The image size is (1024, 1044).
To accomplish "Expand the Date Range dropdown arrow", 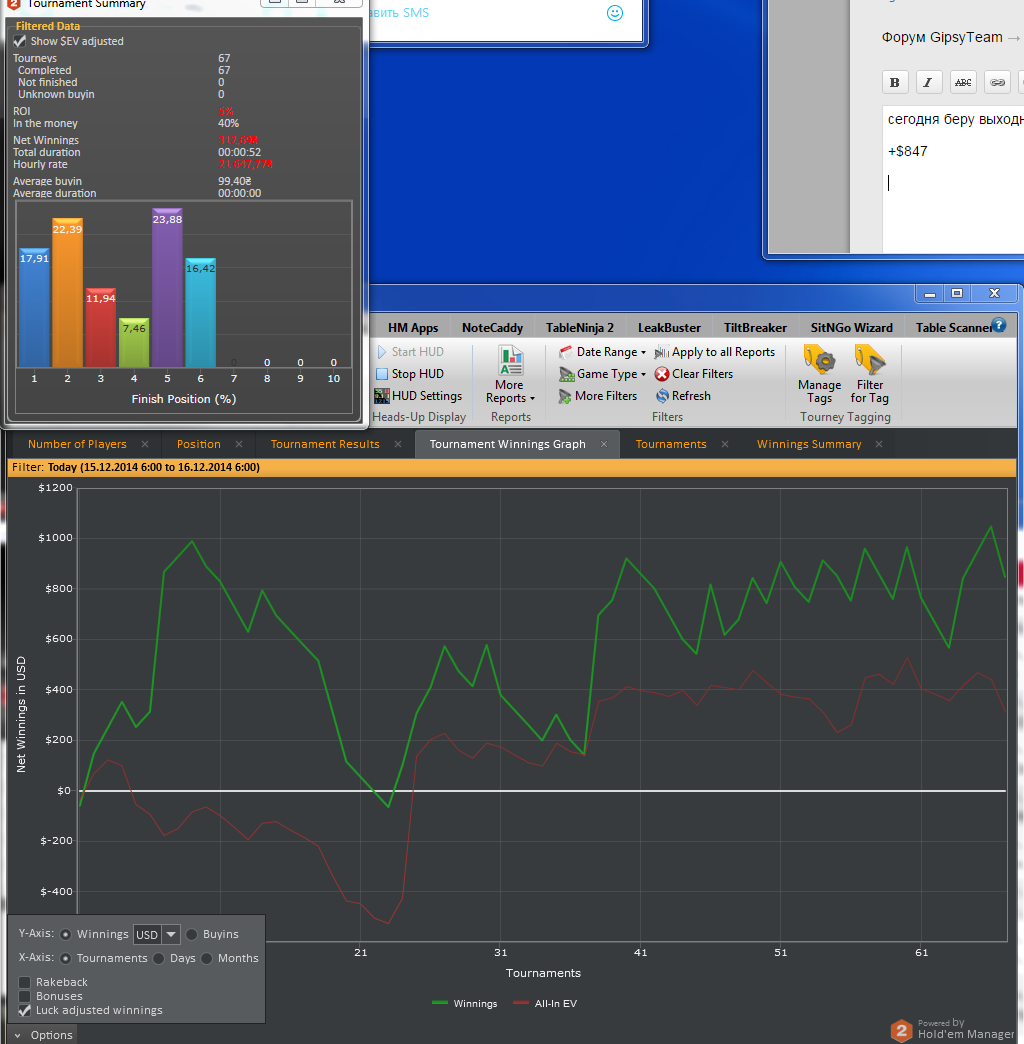I will pyautogui.click(x=643, y=352).
